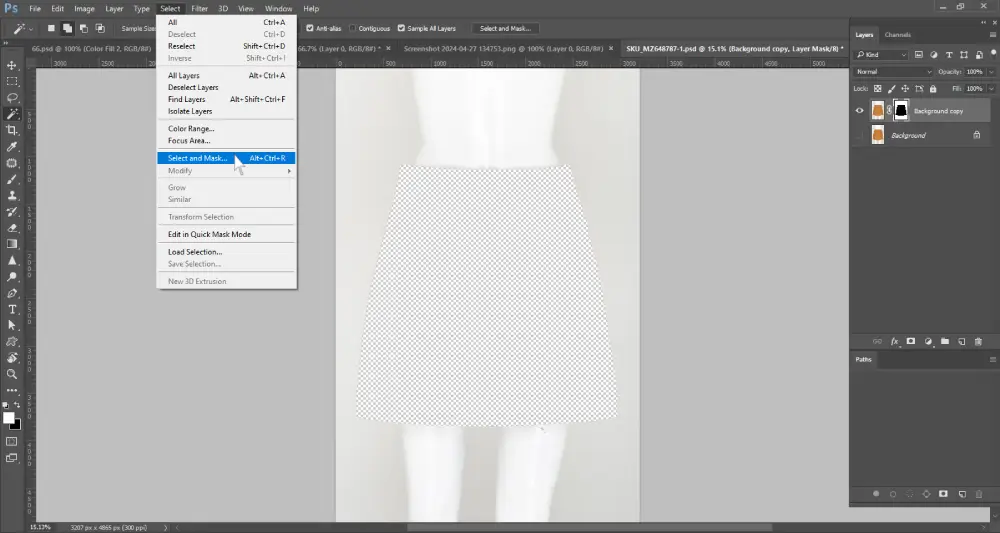The image size is (1000, 533).
Task: Click Add to selection mode icon
Action: (x=67, y=28)
